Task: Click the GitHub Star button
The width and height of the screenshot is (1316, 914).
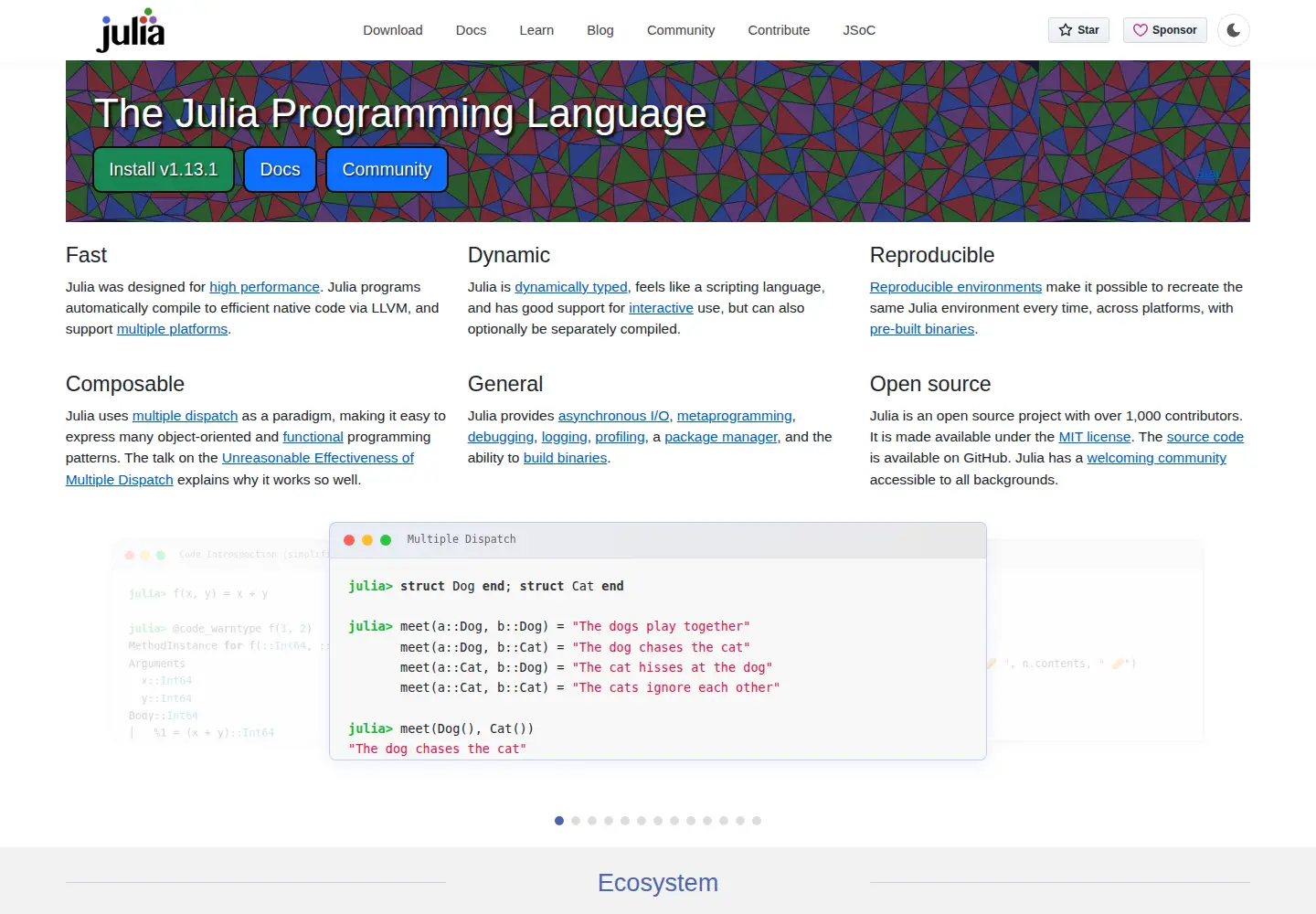Action: 1079,30
